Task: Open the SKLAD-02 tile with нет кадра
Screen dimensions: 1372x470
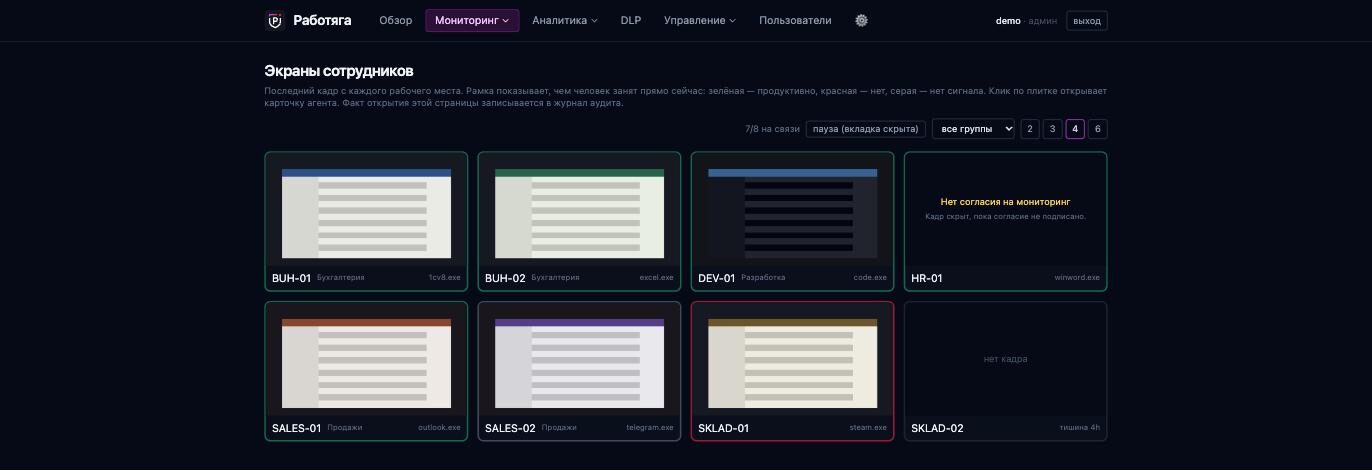Action: coord(1005,371)
